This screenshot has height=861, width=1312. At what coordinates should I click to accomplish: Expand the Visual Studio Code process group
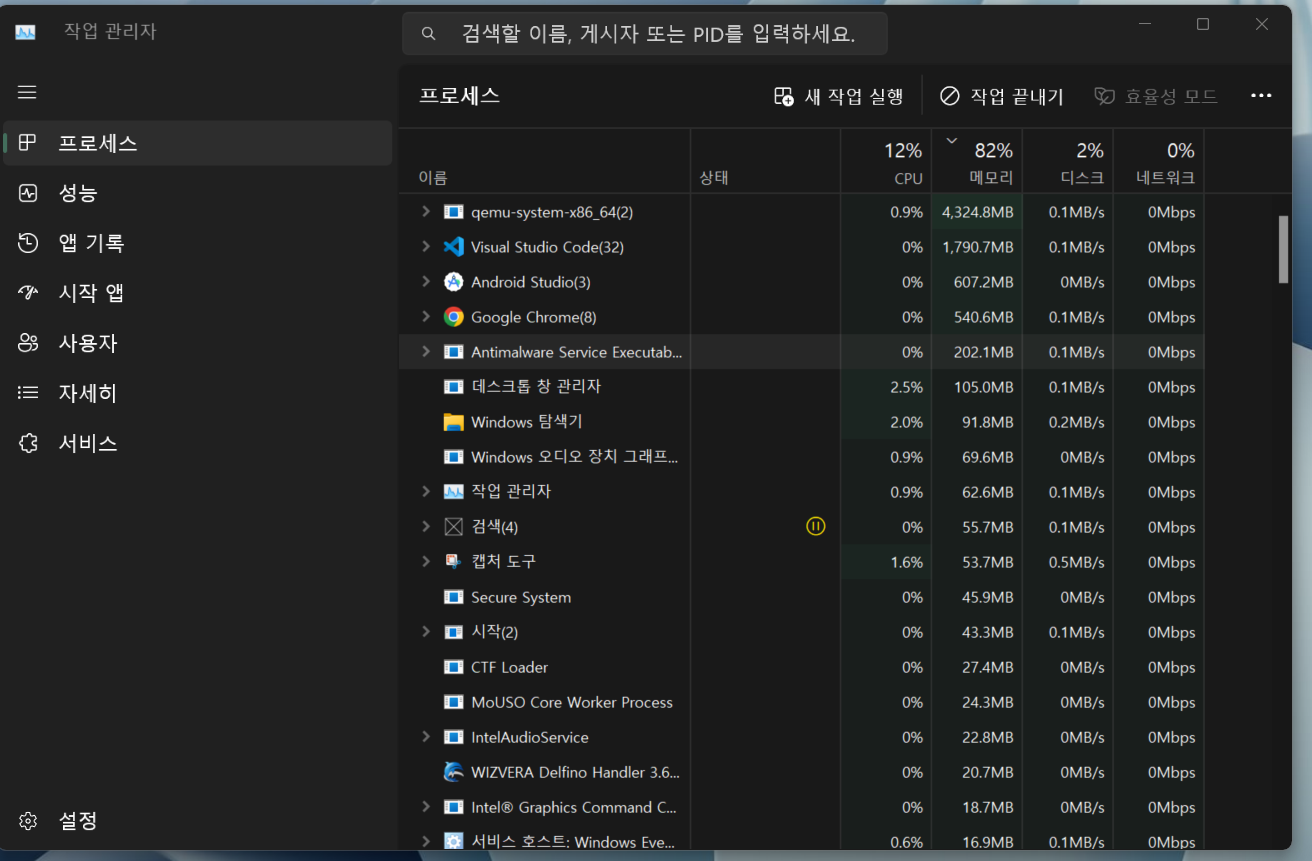(425, 247)
